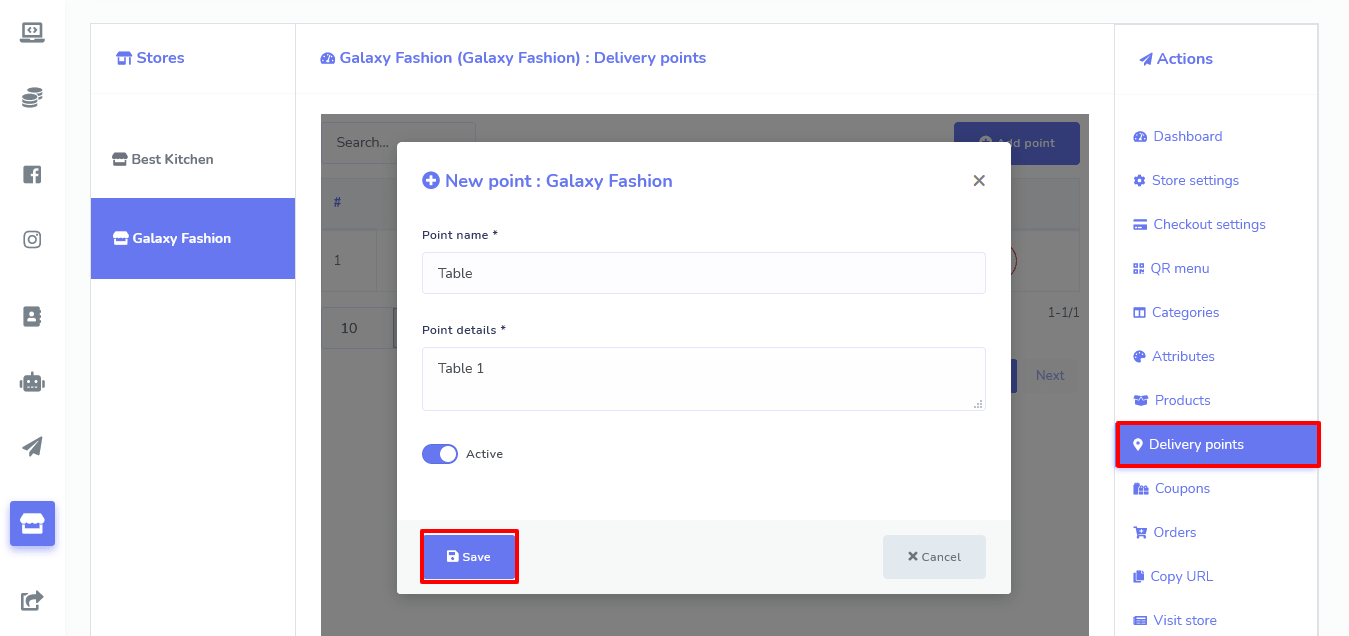Focus the Point details text area
This screenshot has width=1349, height=636.
704,379
